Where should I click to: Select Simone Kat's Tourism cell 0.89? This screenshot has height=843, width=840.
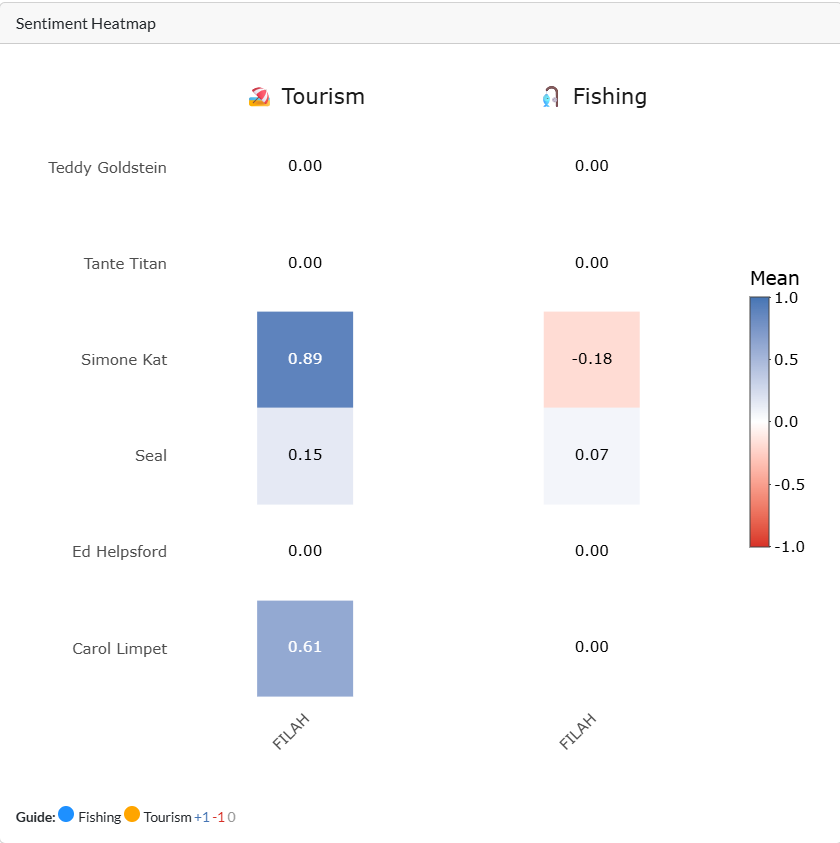pos(305,359)
